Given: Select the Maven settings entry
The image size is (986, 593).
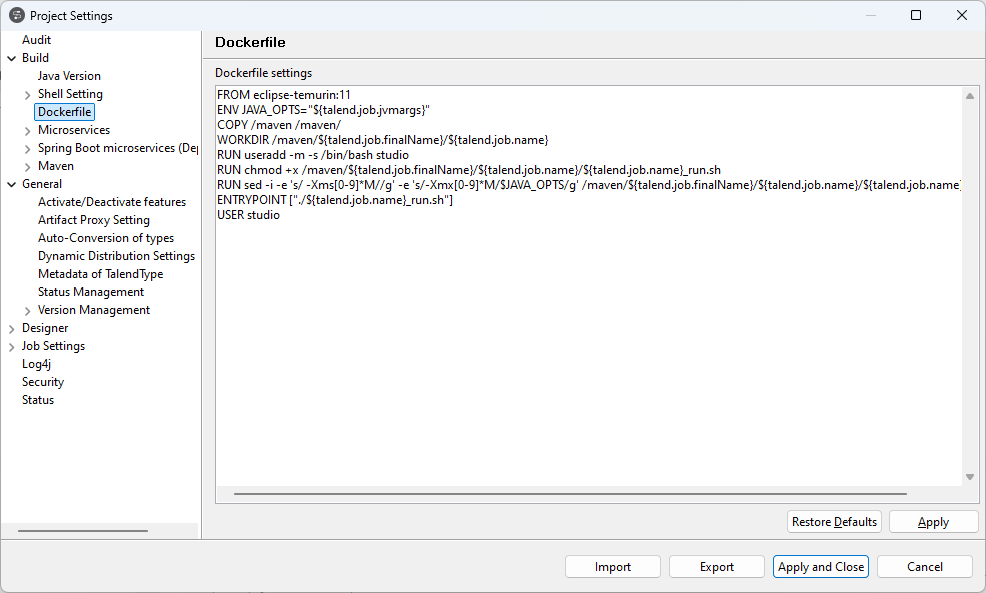Looking at the screenshot, I should click(56, 165).
